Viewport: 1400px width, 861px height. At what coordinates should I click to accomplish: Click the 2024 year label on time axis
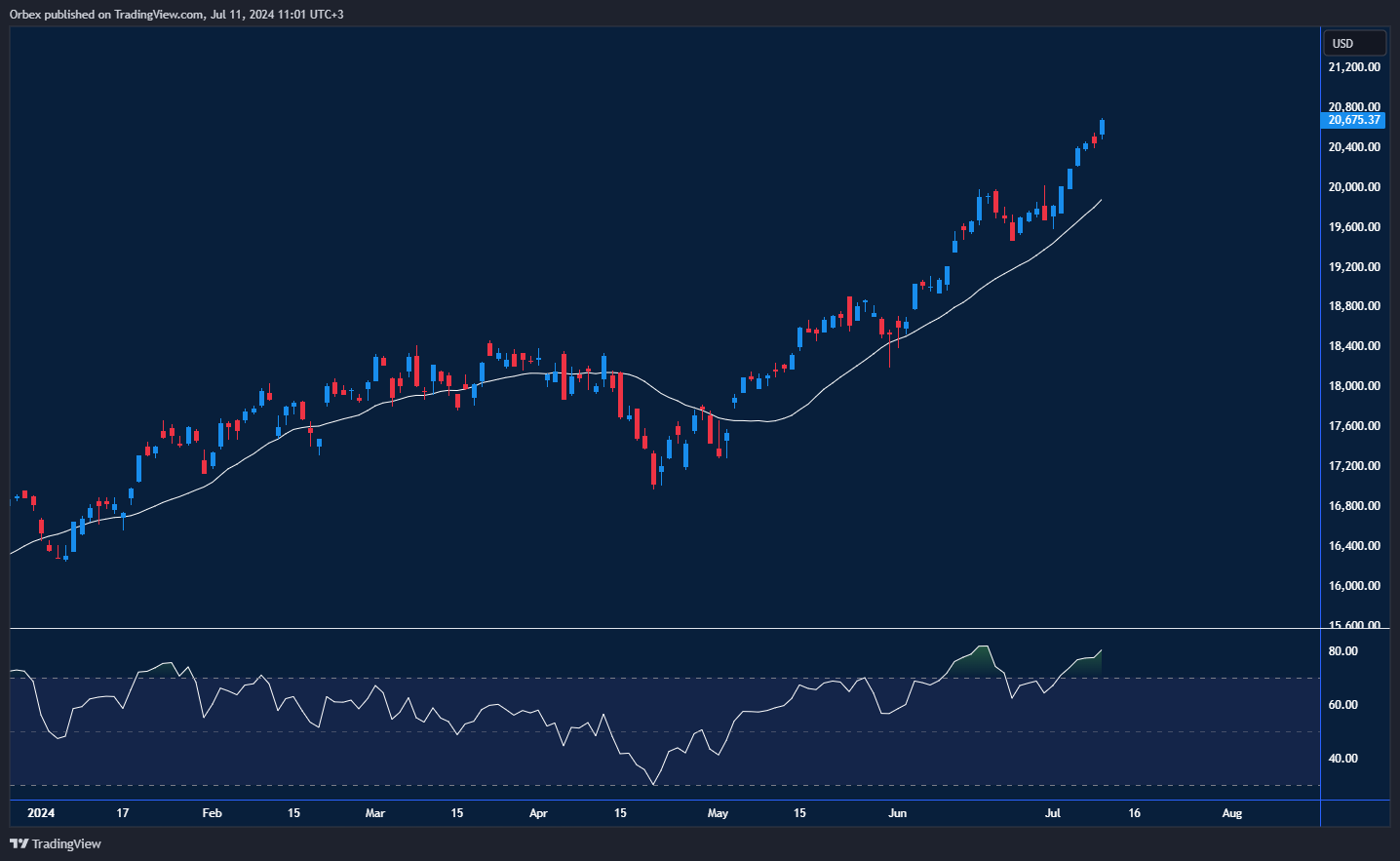[x=41, y=813]
